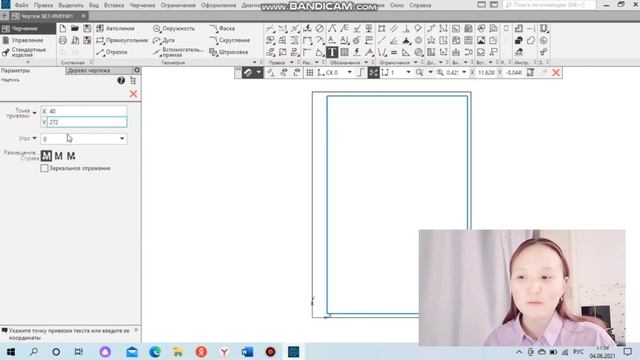Open the zoom scale 0.42 dropdown
Viewport: 640px width, 360px height.
(464, 73)
